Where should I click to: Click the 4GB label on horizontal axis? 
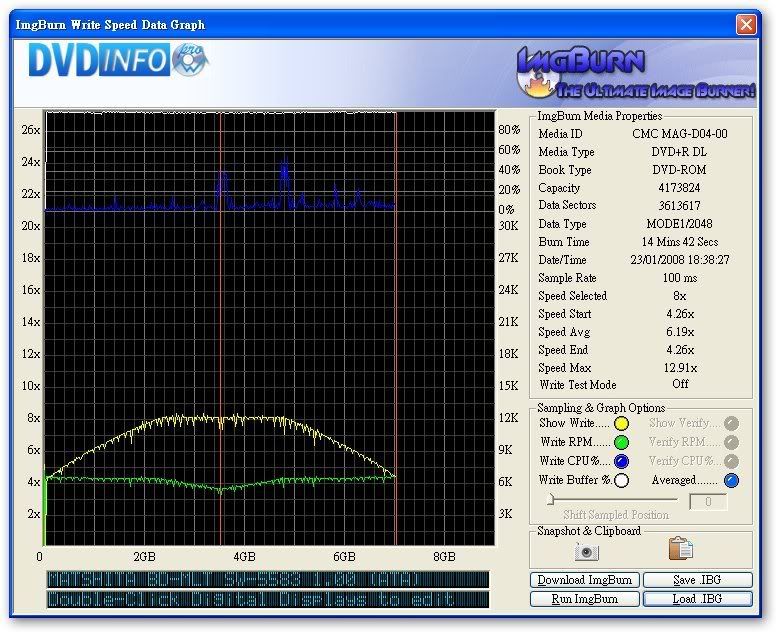coord(244,557)
